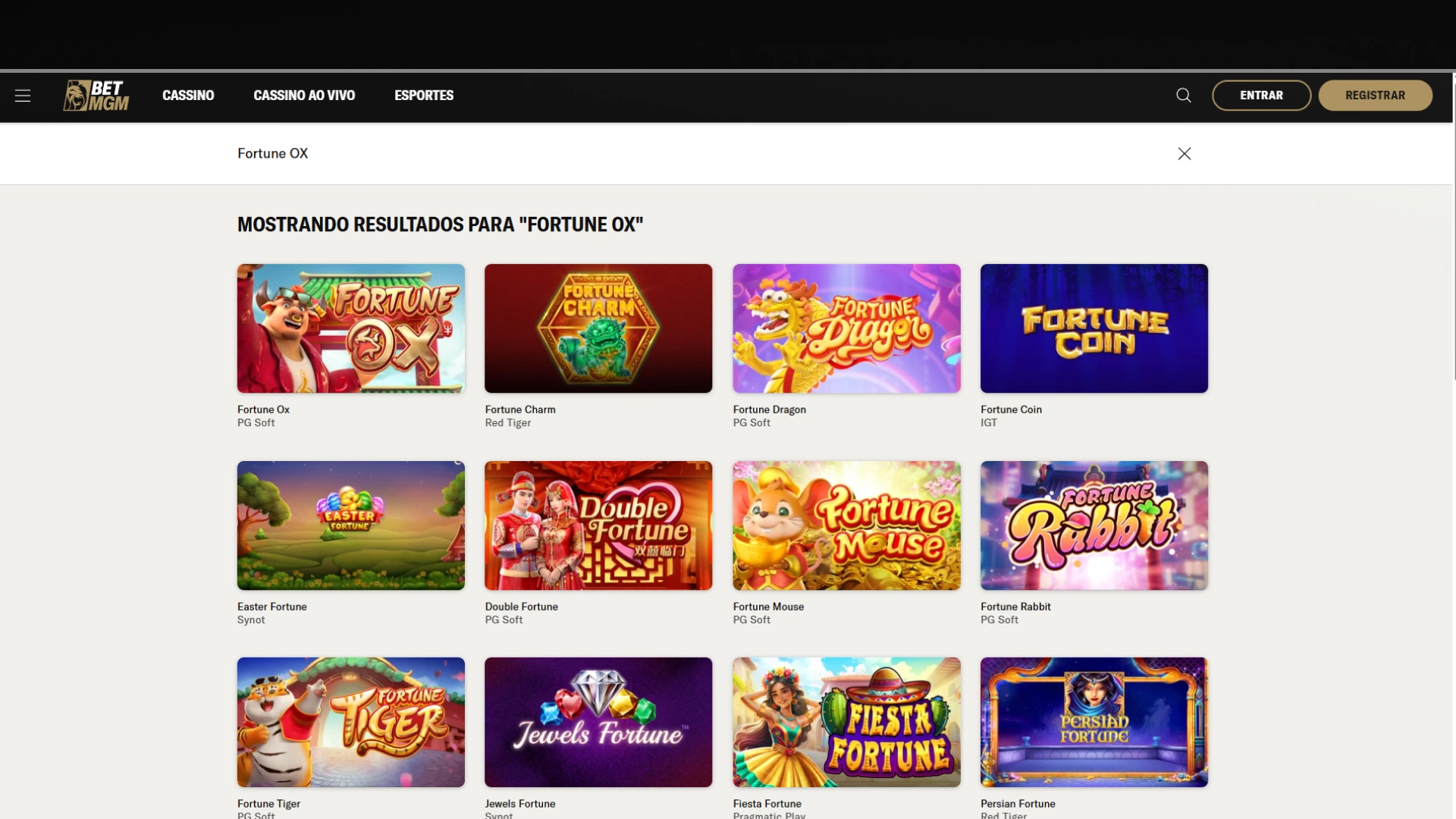The height and width of the screenshot is (819, 1456).
Task: Open the Persian Fortune game thumbnail
Action: click(x=1094, y=722)
